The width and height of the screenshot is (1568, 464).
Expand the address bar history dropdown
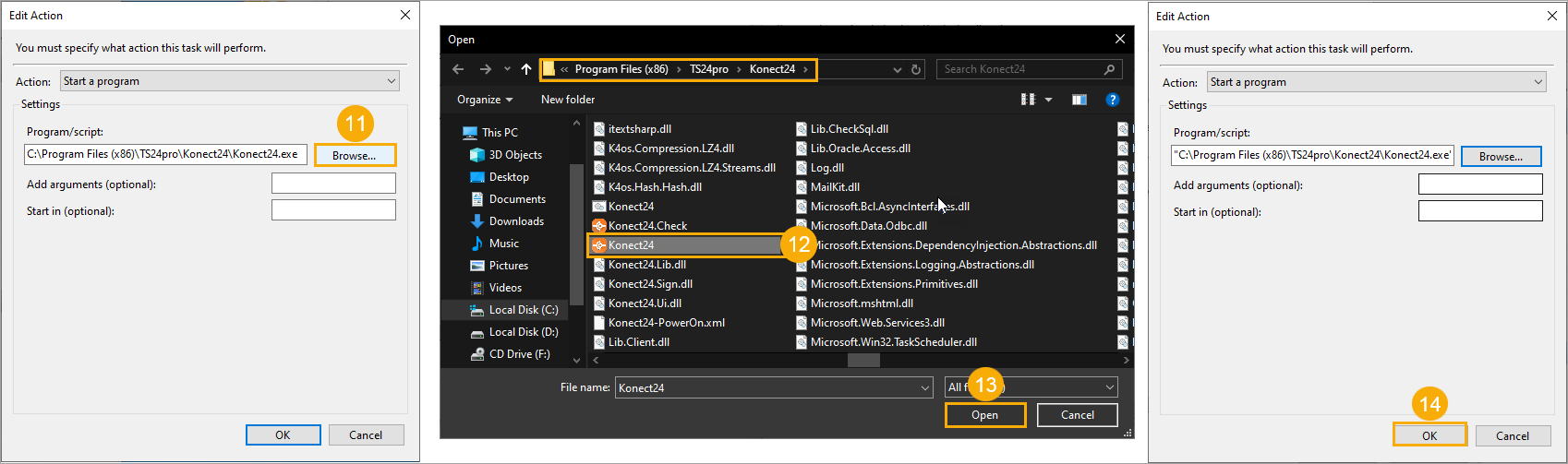point(898,69)
